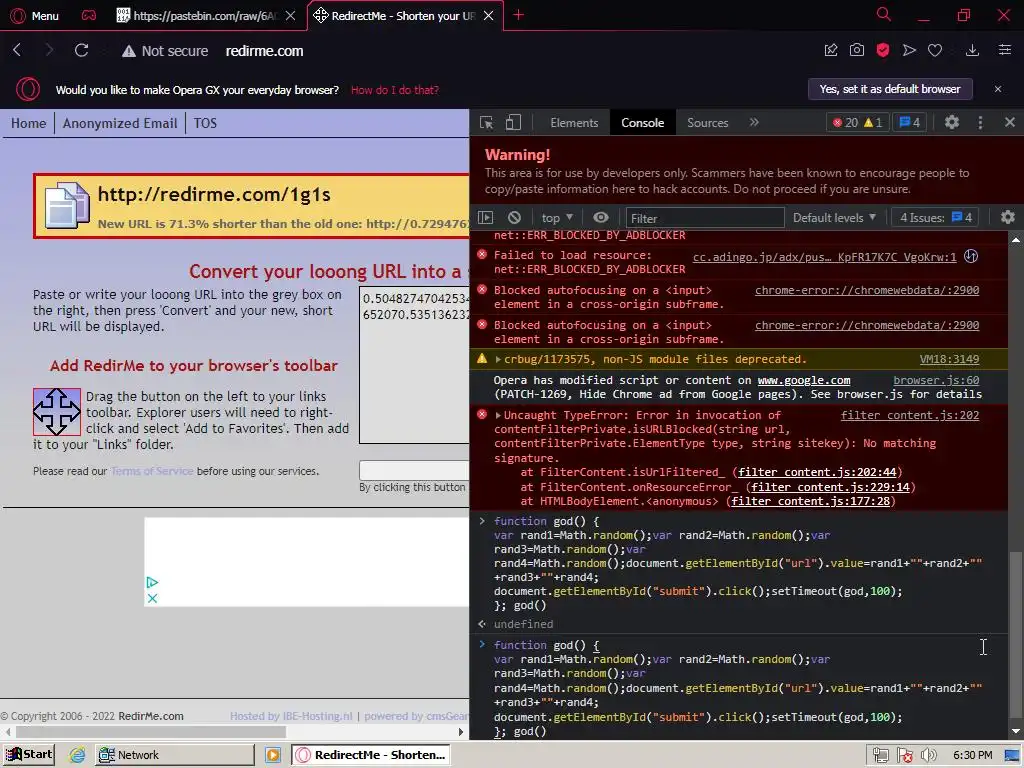Click 'How do I do that?' link
Screen dimensions: 1024x768
pos(394,90)
